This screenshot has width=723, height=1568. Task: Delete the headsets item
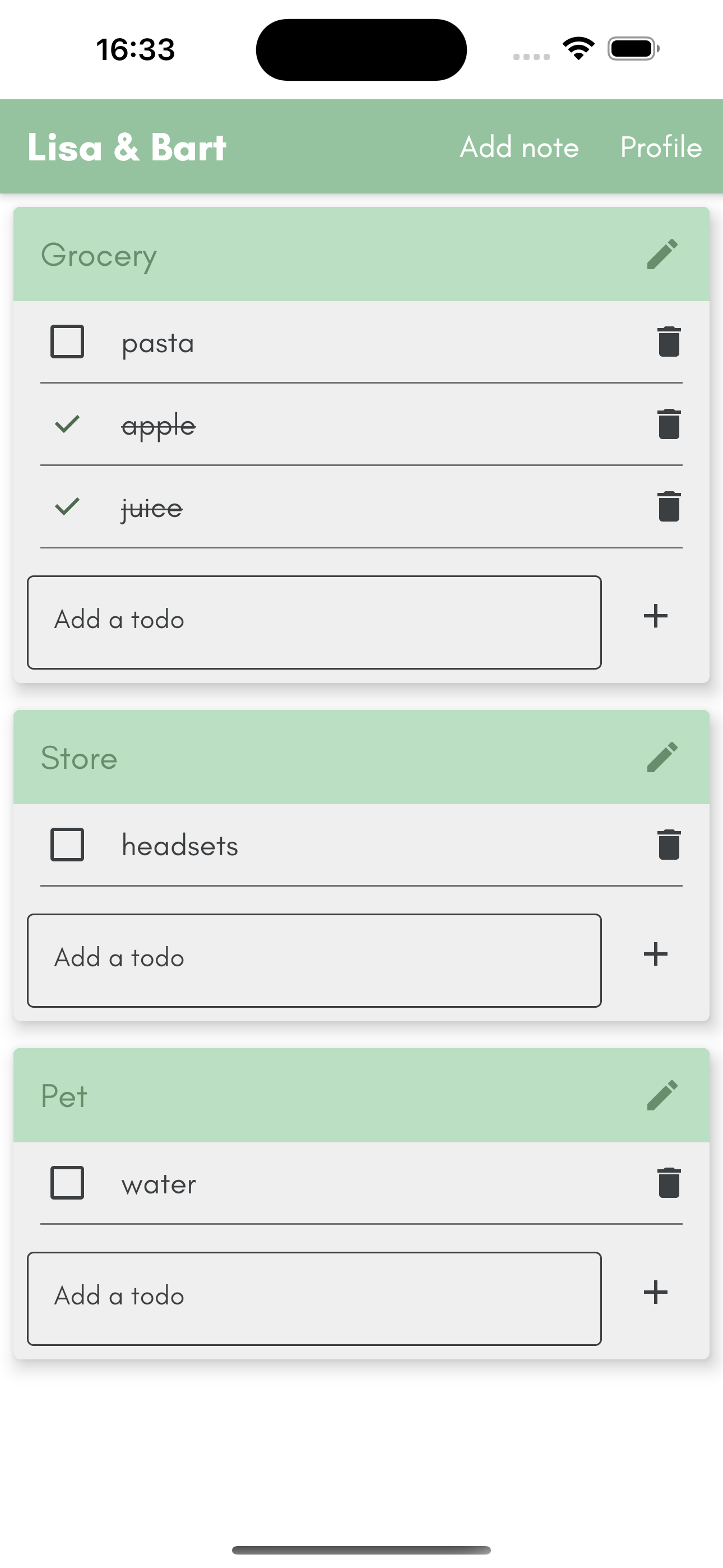coord(669,844)
